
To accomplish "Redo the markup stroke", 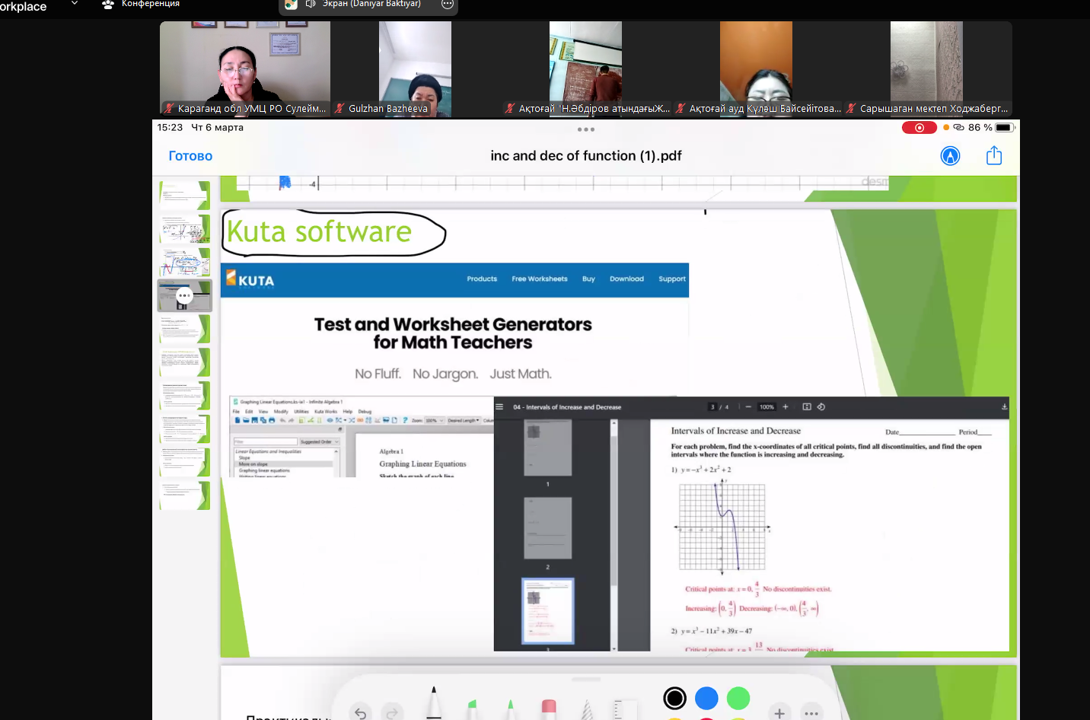I will click(392, 712).
